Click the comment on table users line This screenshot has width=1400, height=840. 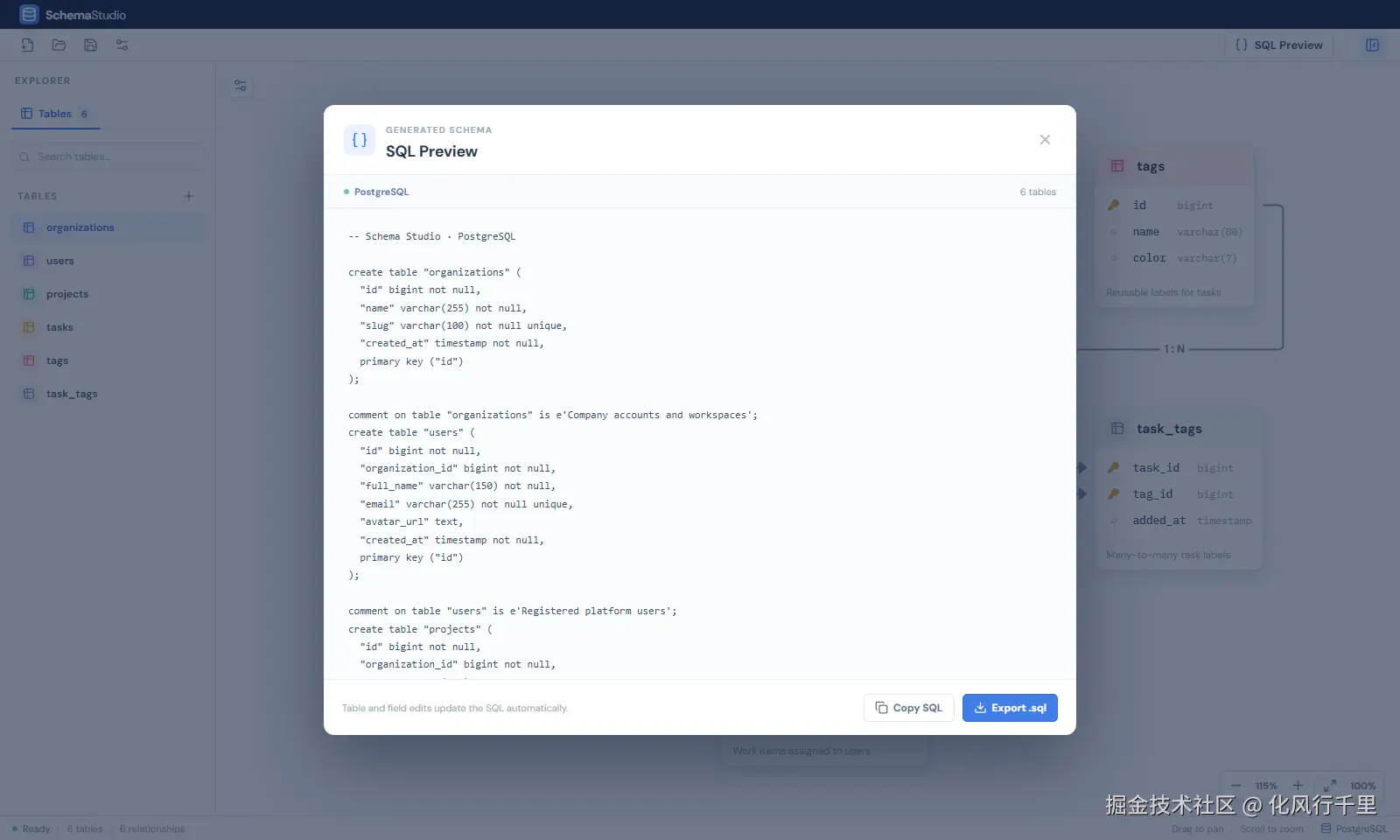tap(513, 611)
